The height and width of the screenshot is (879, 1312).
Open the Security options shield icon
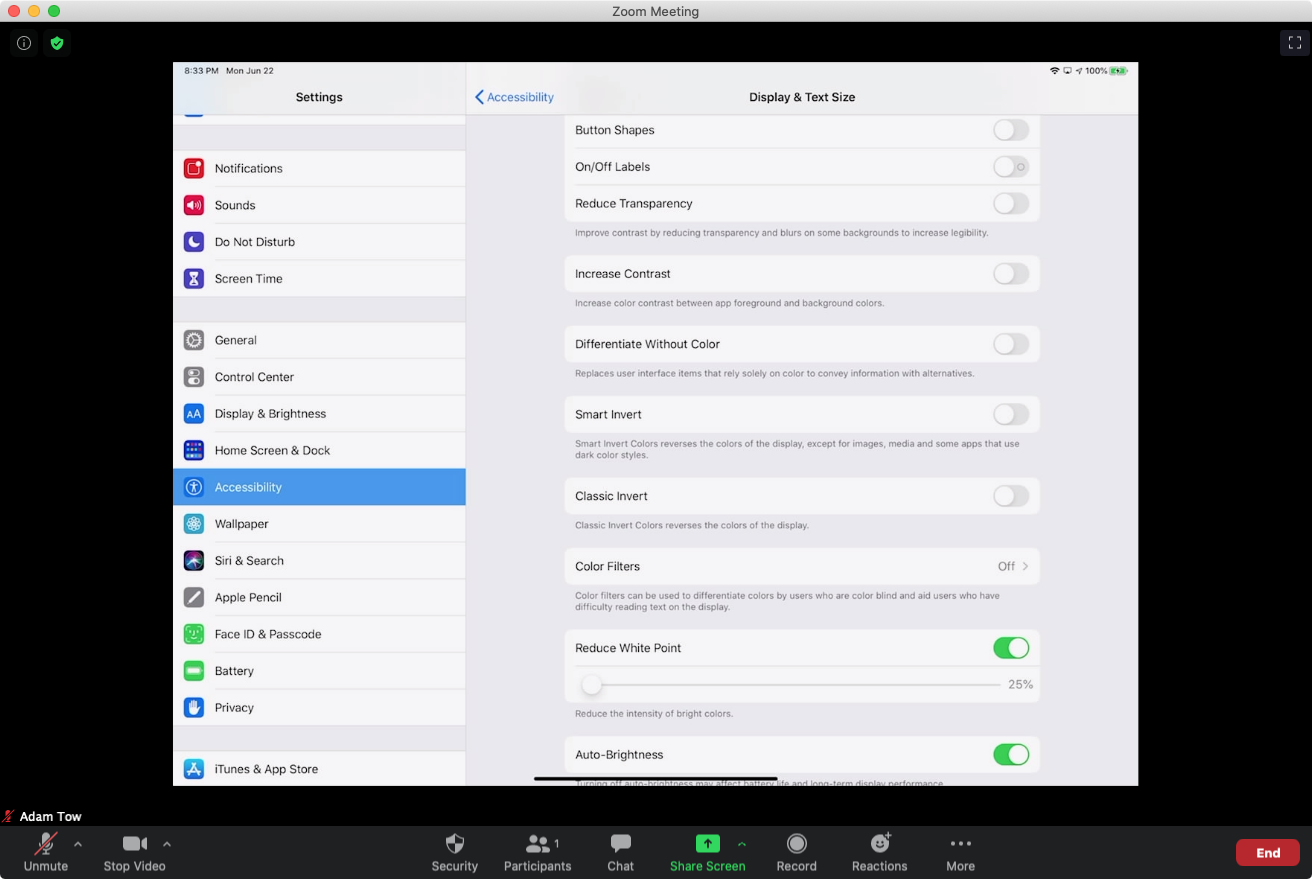pyautogui.click(x=455, y=843)
